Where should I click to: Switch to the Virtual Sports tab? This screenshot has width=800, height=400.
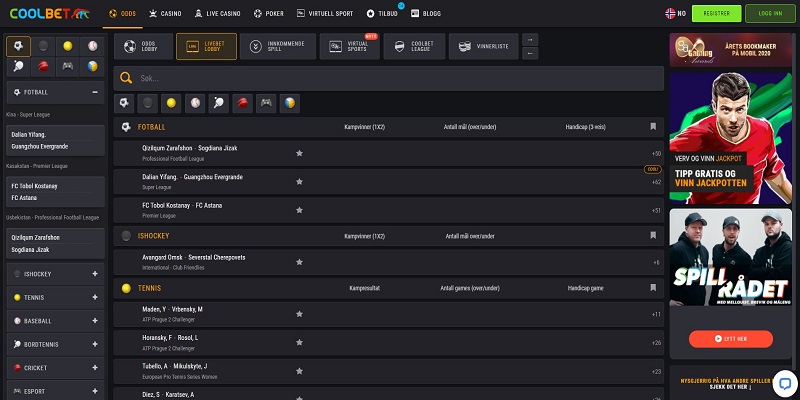click(350, 46)
